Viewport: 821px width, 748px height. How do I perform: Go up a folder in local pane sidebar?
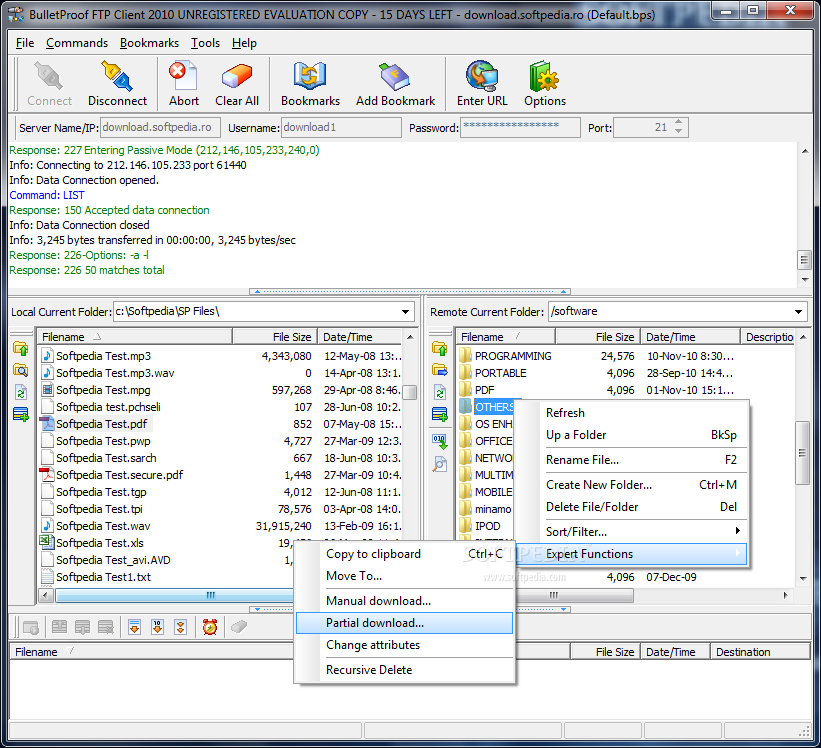pyautogui.click(x=20, y=349)
